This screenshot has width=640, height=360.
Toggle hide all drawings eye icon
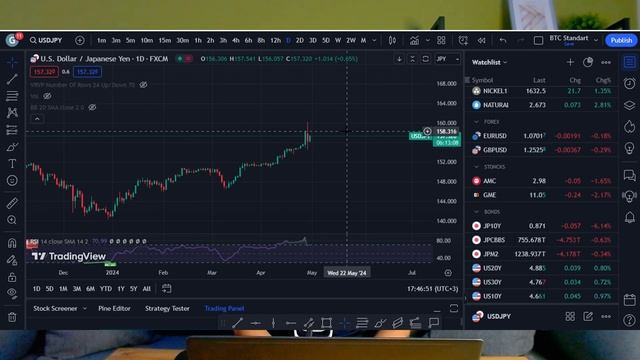[x=12, y=293]
